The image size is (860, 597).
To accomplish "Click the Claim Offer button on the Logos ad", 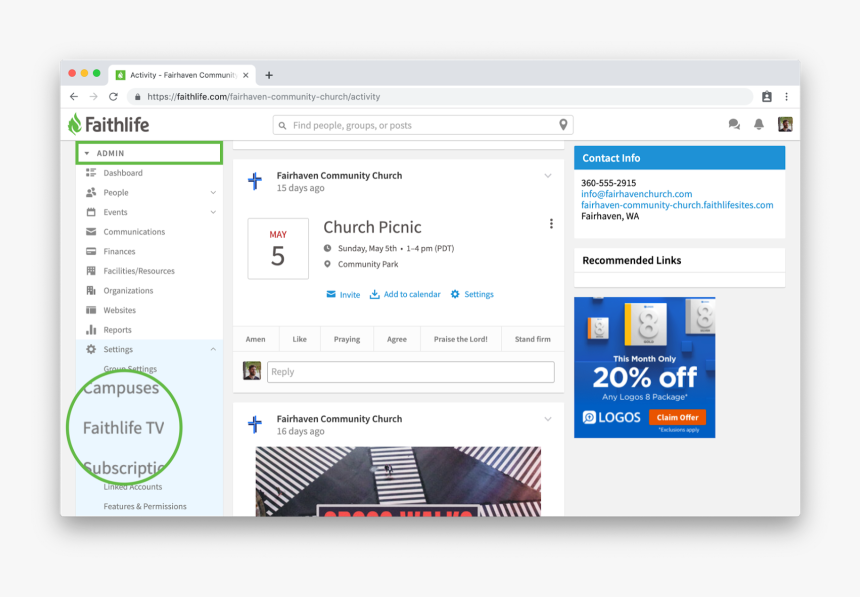I will pyautogui.click(x=677, y=418).
